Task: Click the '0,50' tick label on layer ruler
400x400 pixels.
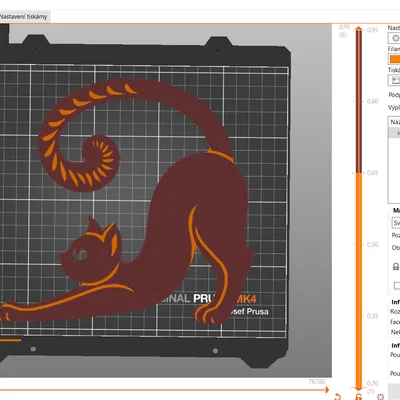Action: (x=372, y=244)
